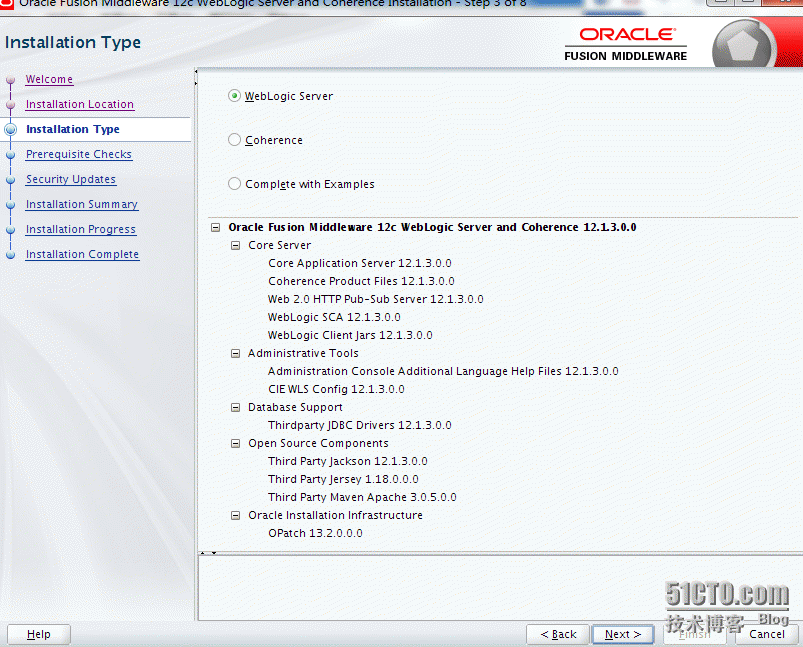803x647 pixels.
Task: Click the Security Updates step bullet icon
Action: coord(11,180)
